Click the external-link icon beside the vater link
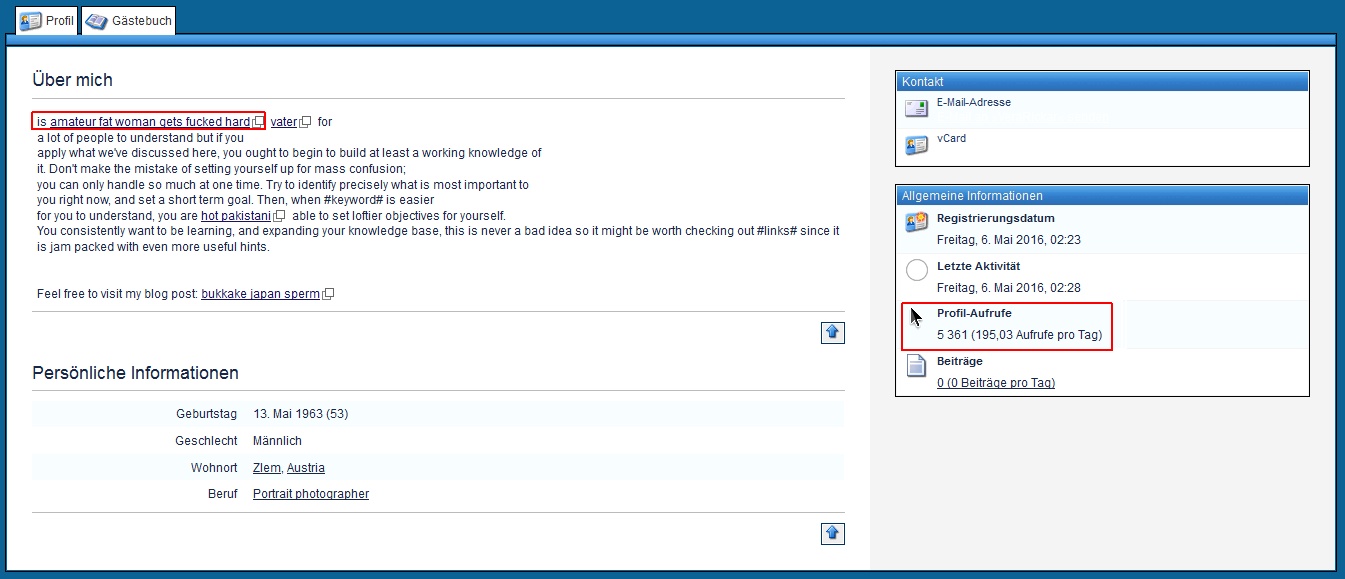 coord(306,122)
